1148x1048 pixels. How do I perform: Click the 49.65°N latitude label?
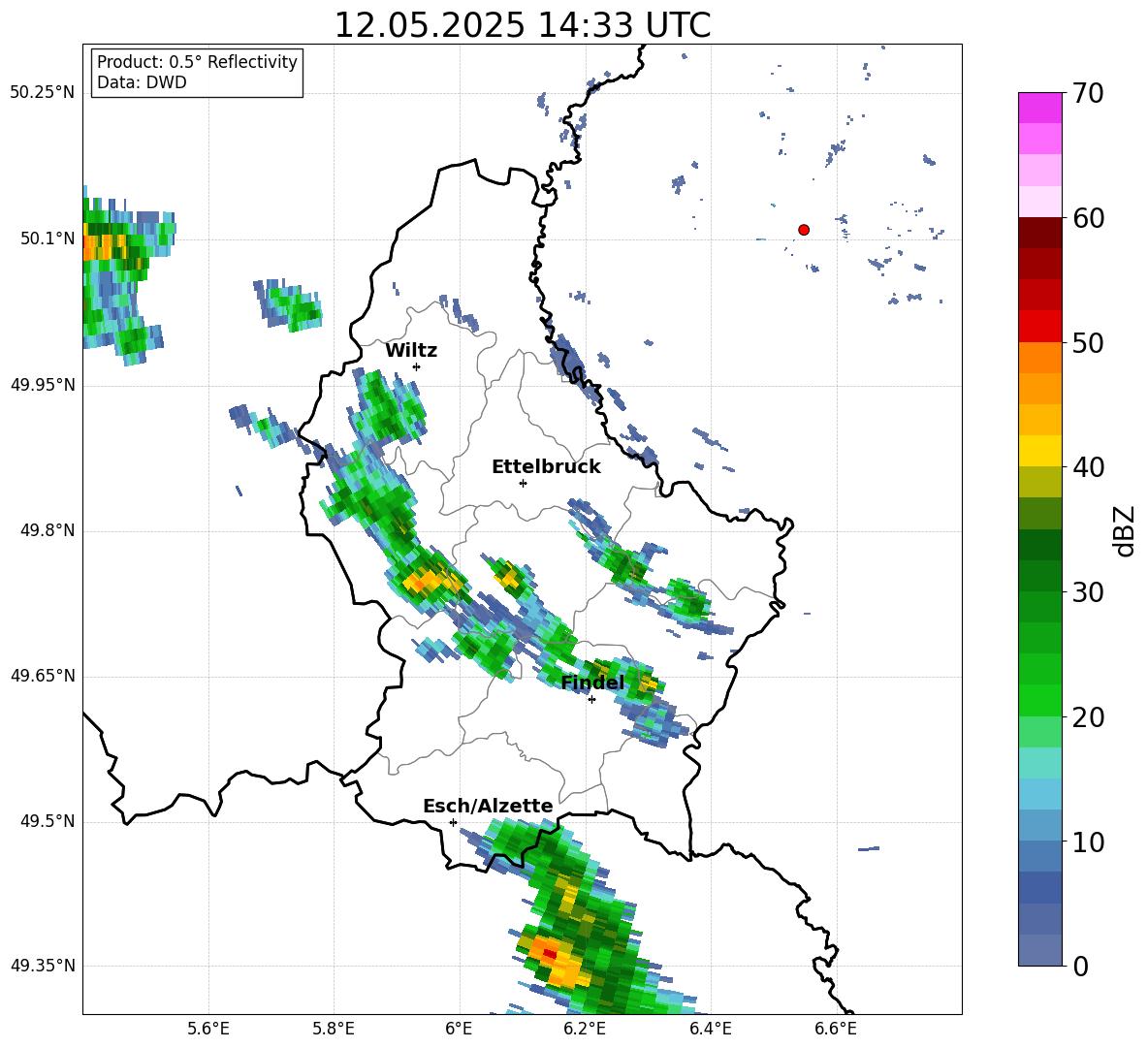pyautogui.click(x=43, y=676)
